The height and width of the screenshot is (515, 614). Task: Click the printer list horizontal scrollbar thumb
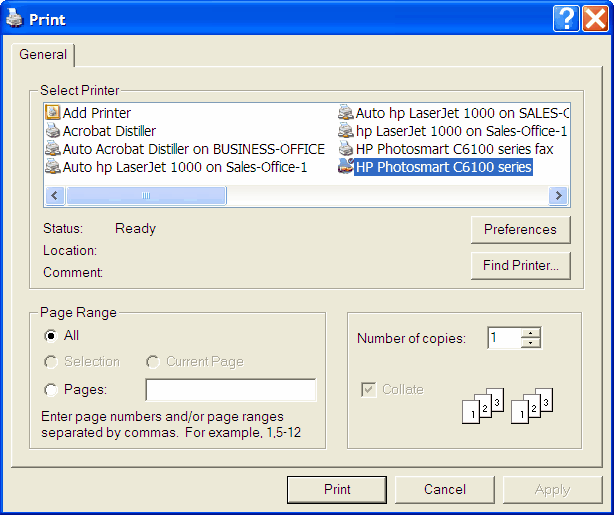coord(146,196)
